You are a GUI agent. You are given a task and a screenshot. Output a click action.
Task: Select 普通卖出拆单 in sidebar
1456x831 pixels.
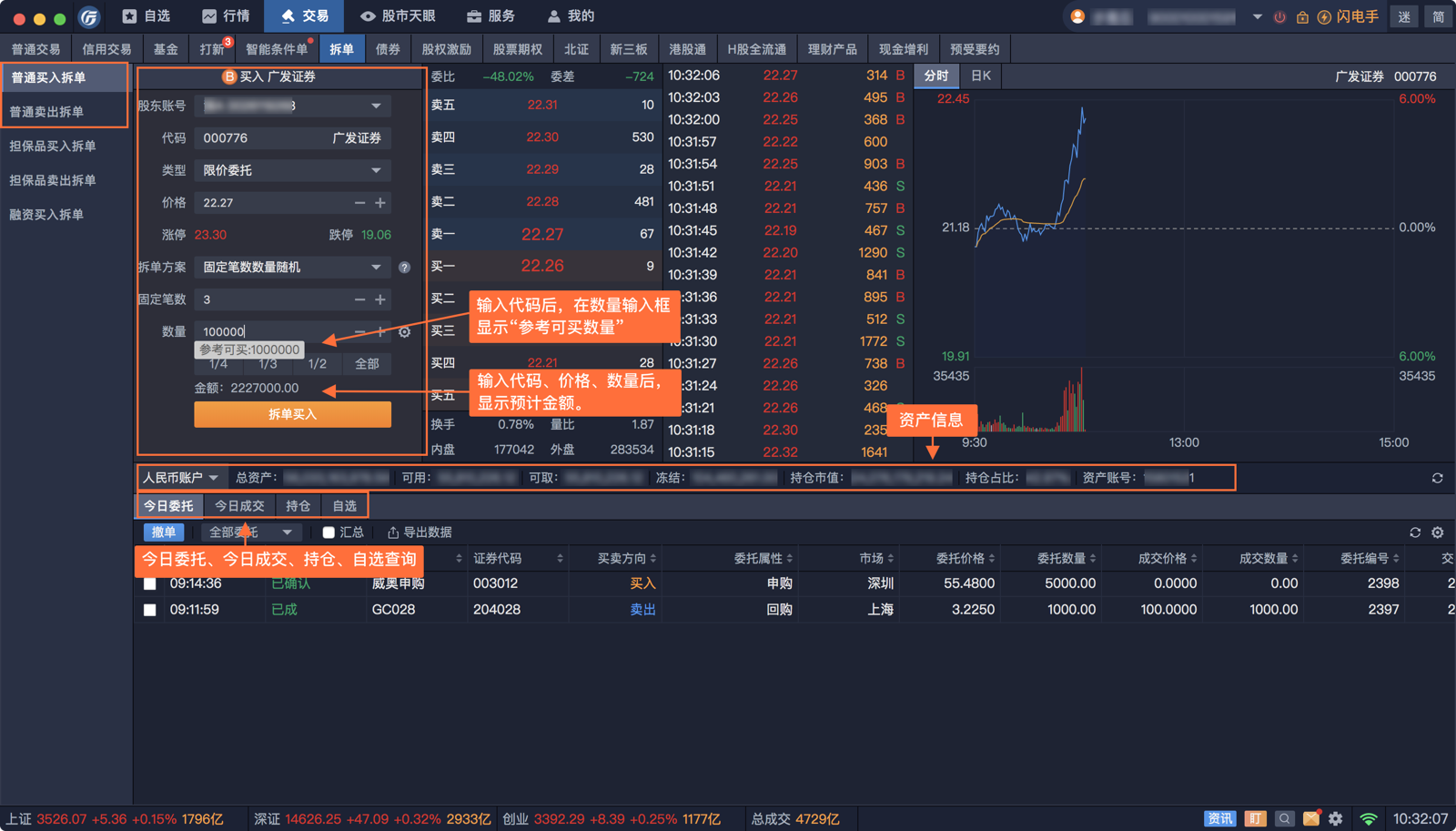pyautogui.click(x=64, y=112)
